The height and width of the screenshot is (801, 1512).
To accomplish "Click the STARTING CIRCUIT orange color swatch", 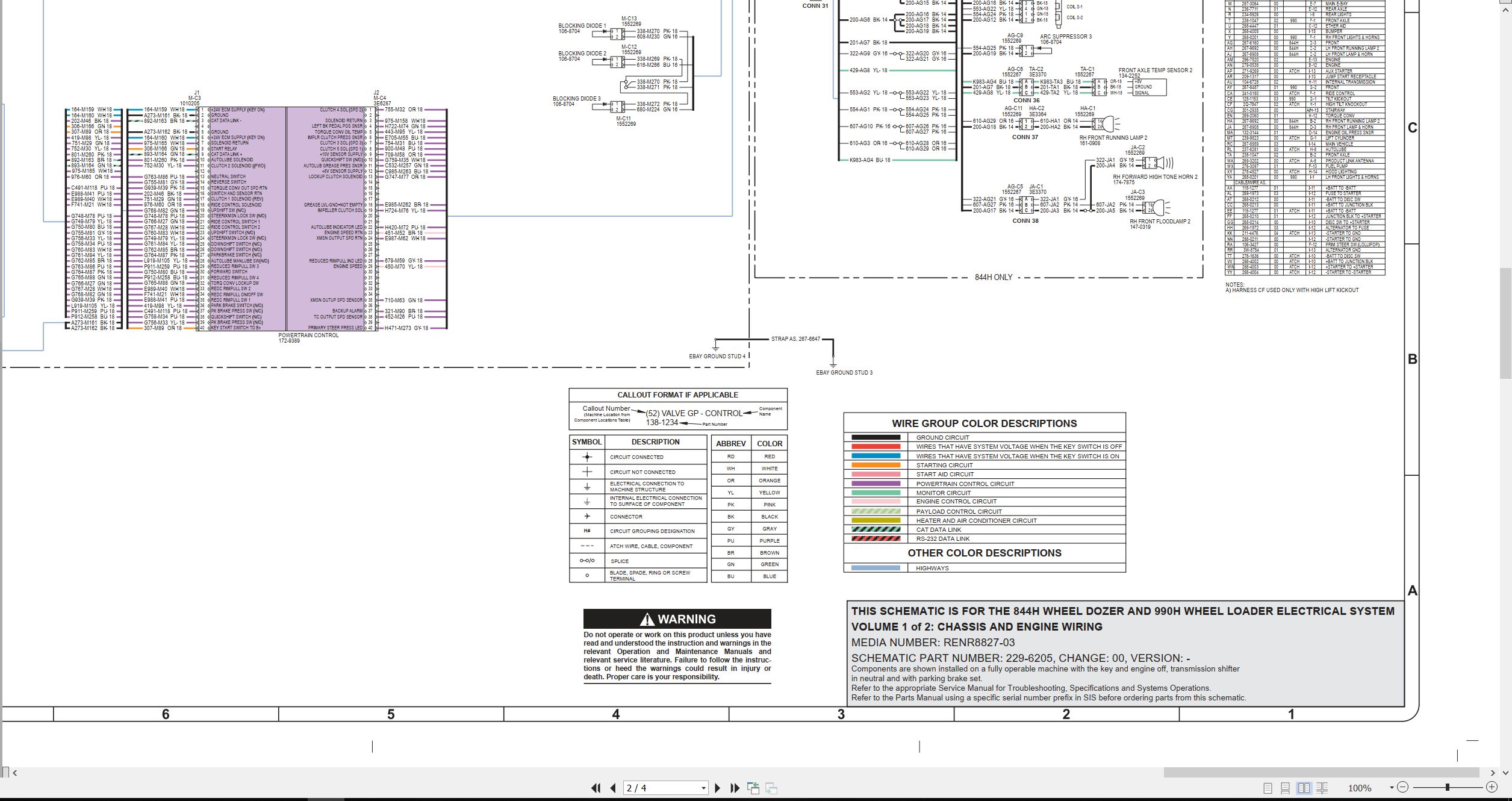I will pyautogui.click(x=876, y=465).
